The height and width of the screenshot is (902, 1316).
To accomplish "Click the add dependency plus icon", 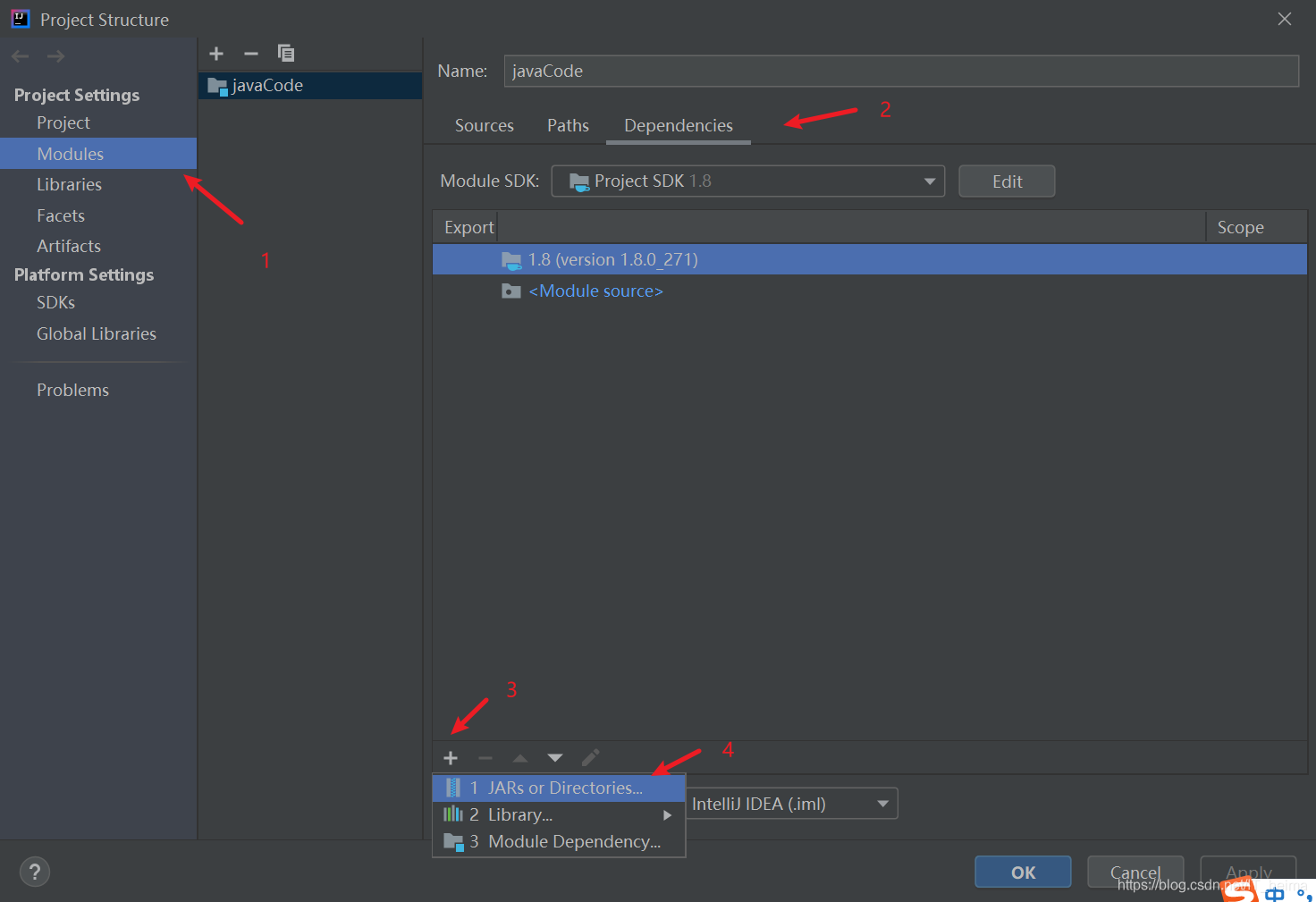I will [451, 758].
